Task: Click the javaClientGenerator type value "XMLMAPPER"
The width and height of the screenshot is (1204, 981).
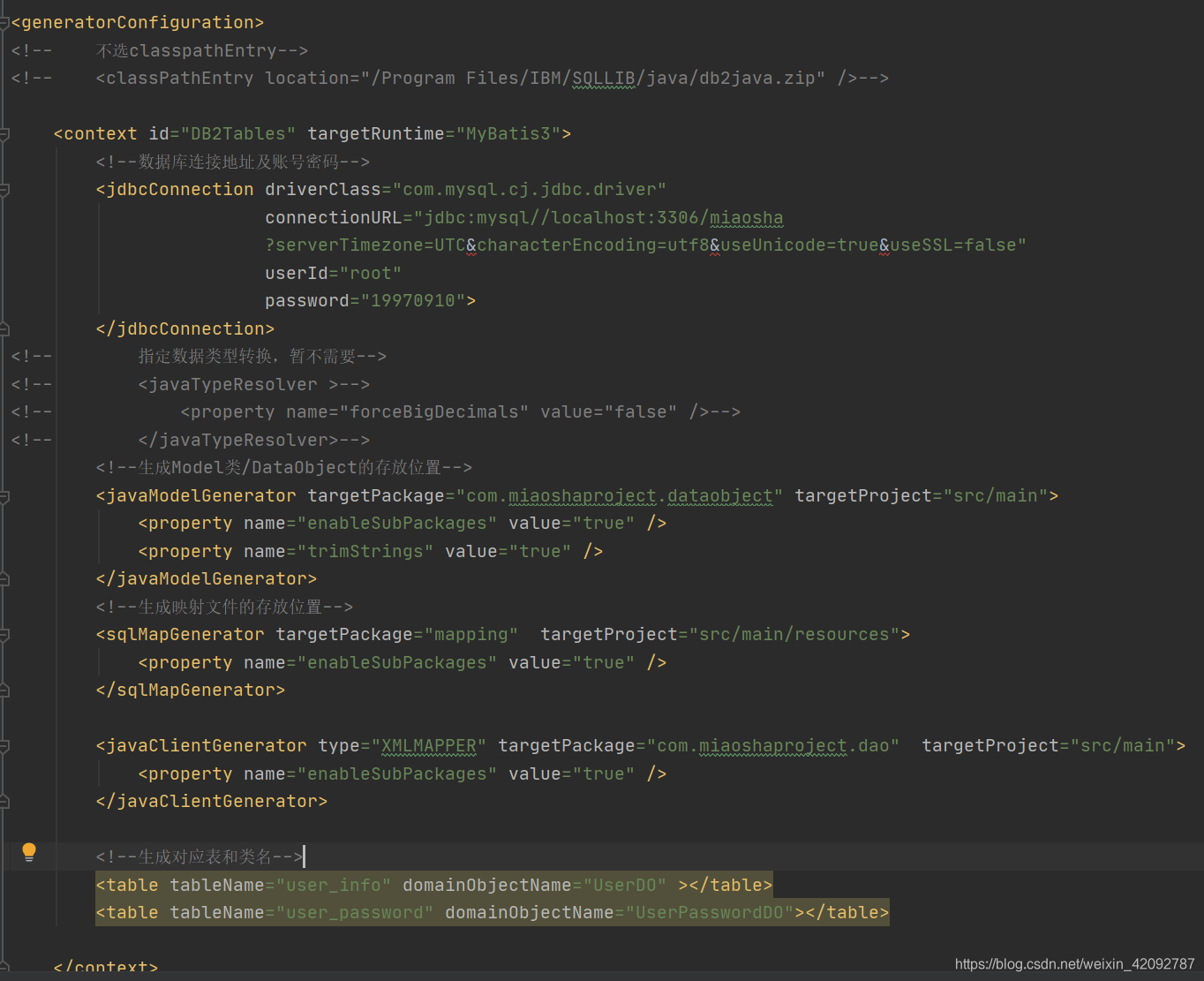Action: 429,746
